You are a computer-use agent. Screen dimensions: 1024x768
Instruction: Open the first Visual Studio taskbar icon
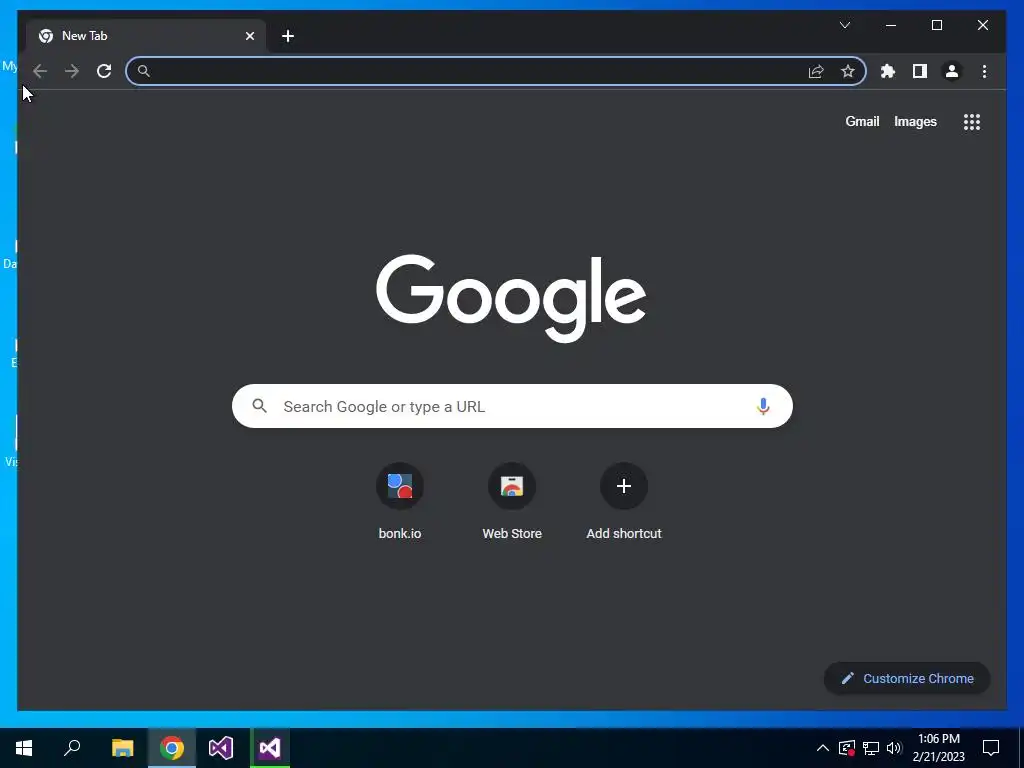click(x=221, y=748)
